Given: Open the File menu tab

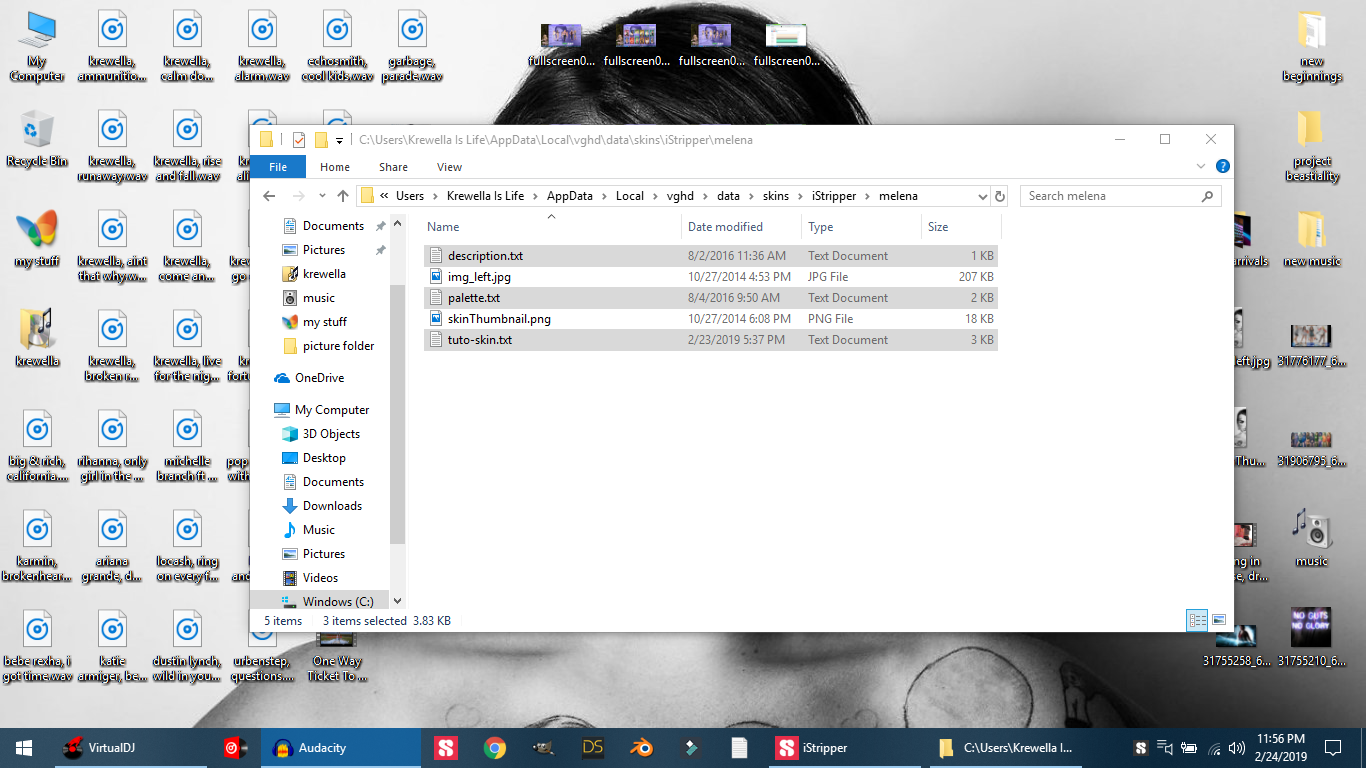Looking at the screenshot, I should tap(278, 167).
